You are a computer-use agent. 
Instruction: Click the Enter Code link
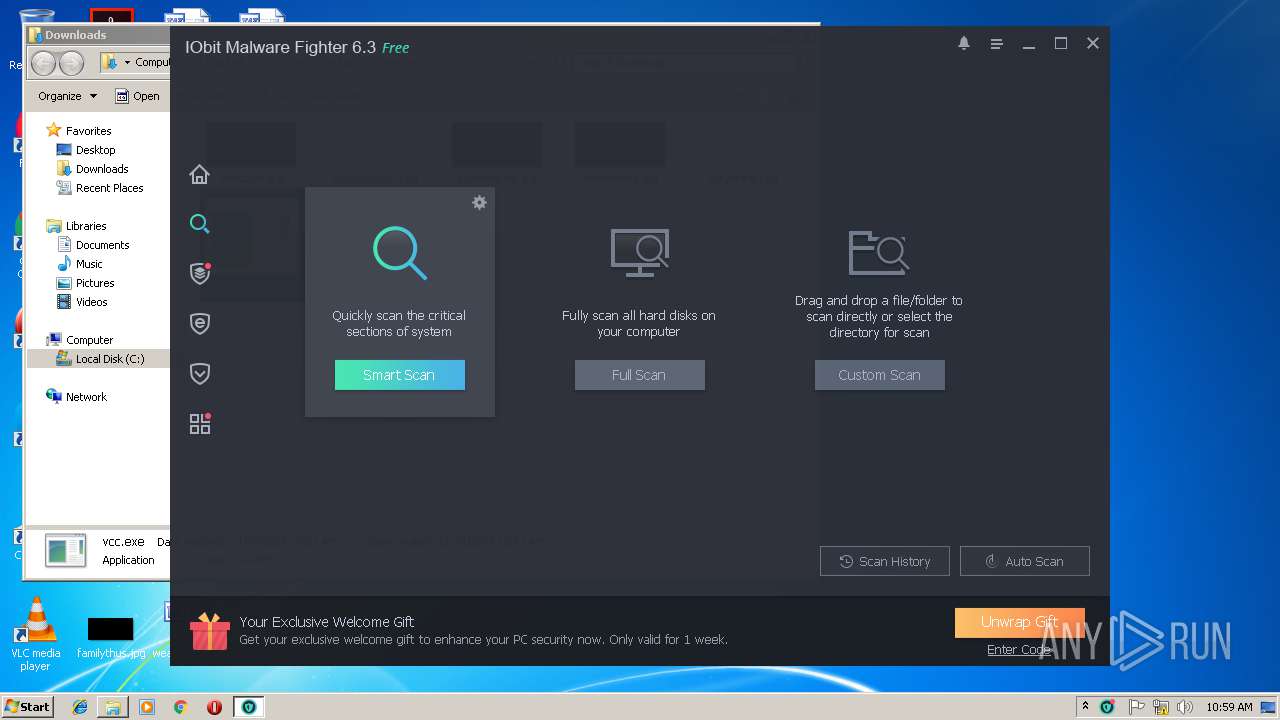pos(1019,650)
